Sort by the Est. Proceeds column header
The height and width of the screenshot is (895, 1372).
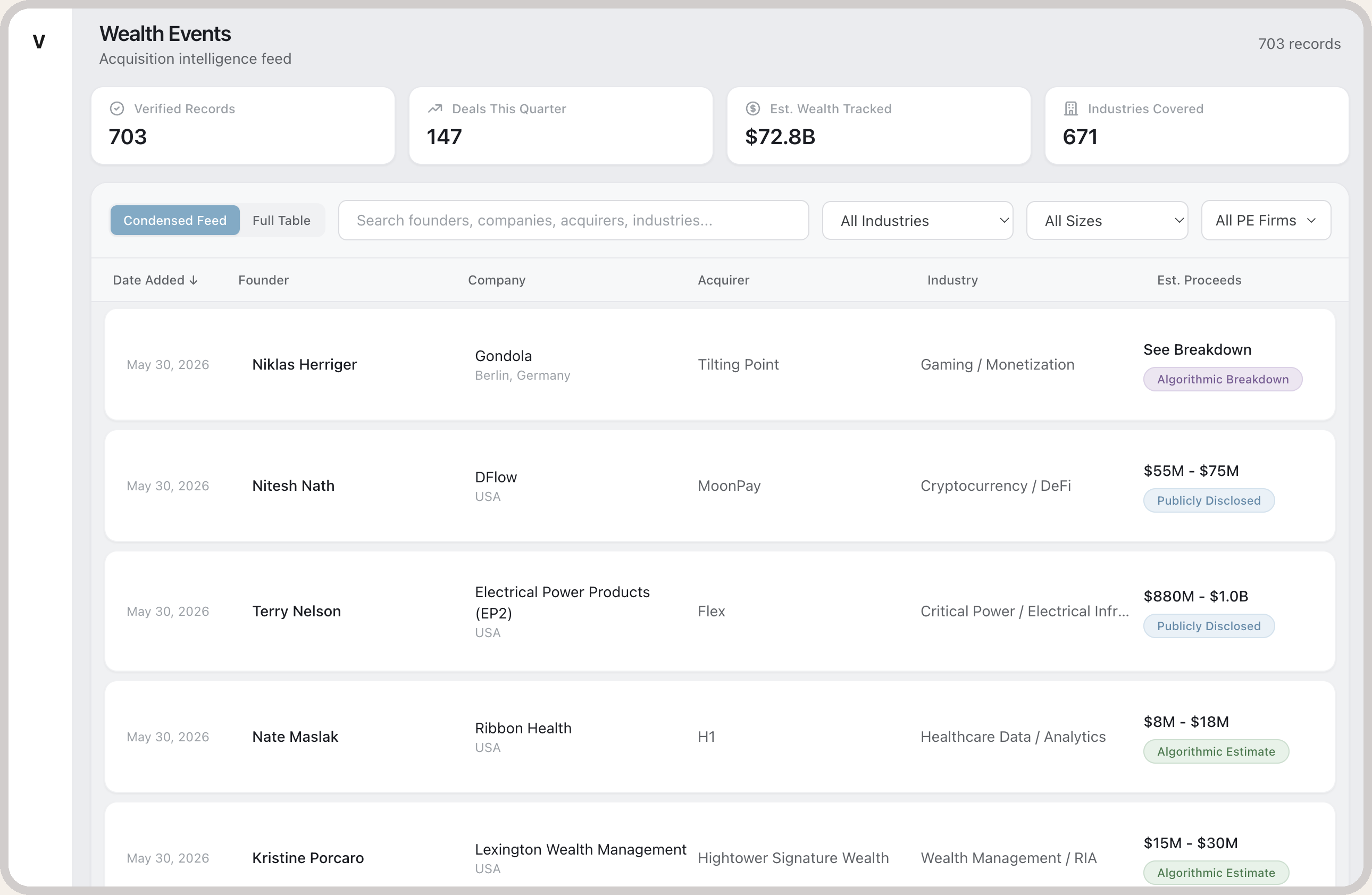click(1199, 280)
